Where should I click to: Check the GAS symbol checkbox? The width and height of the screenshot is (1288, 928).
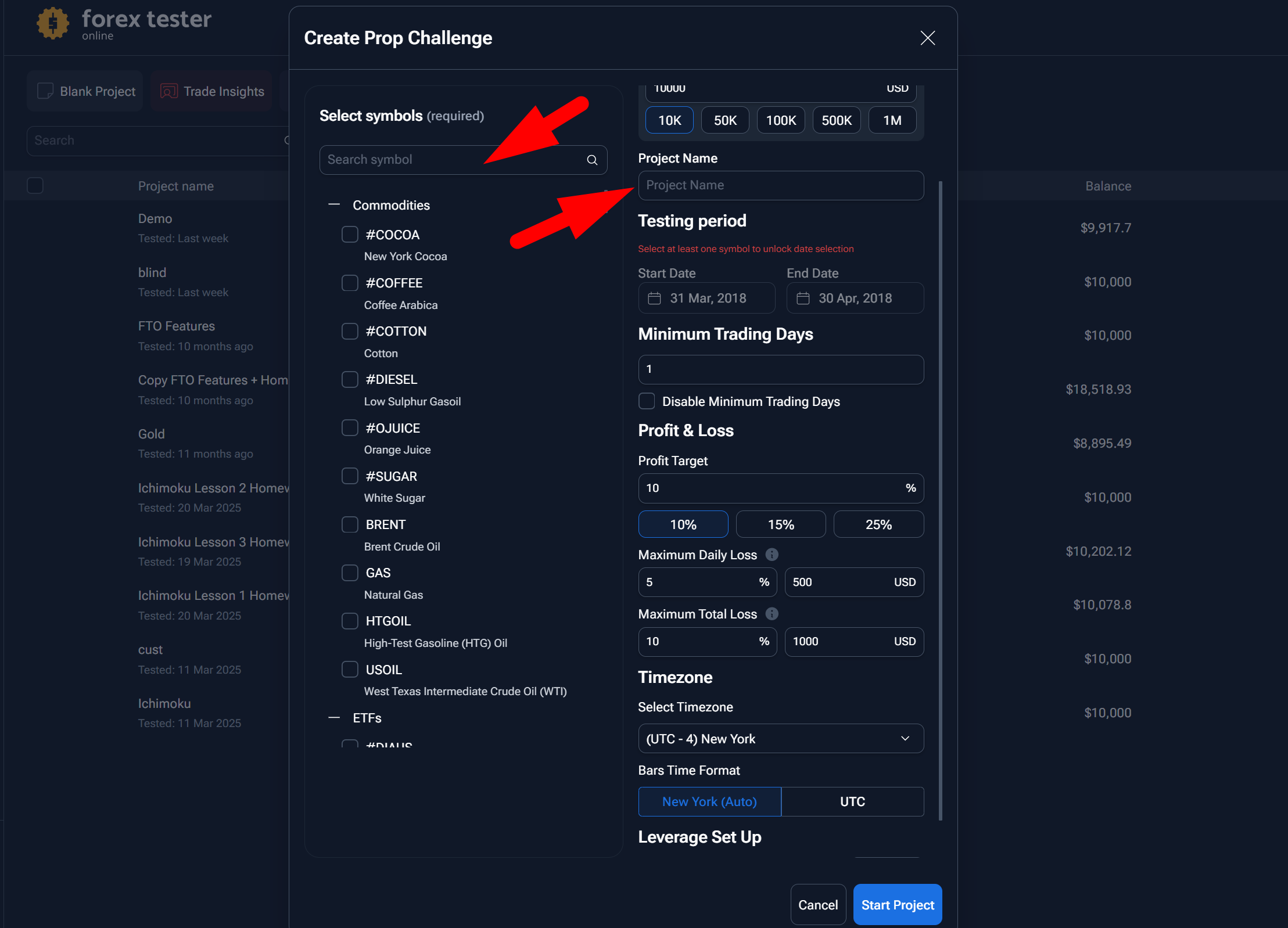point(350,573)
